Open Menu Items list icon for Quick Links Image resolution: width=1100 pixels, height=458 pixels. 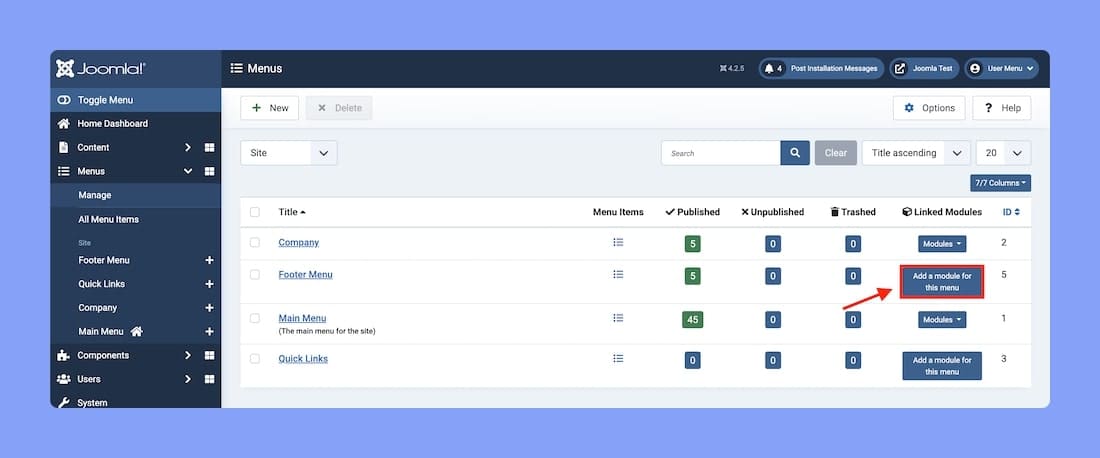[618, 358]
